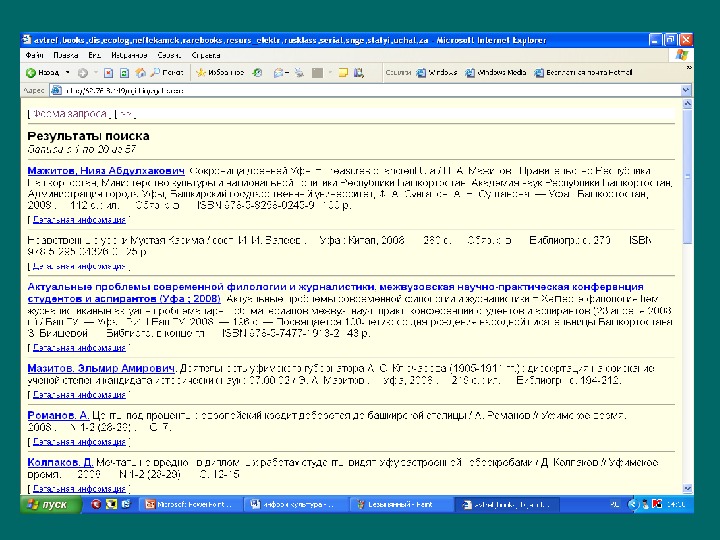Click the Print toolbar icon

pyautogui.click(x=299, y=73)
